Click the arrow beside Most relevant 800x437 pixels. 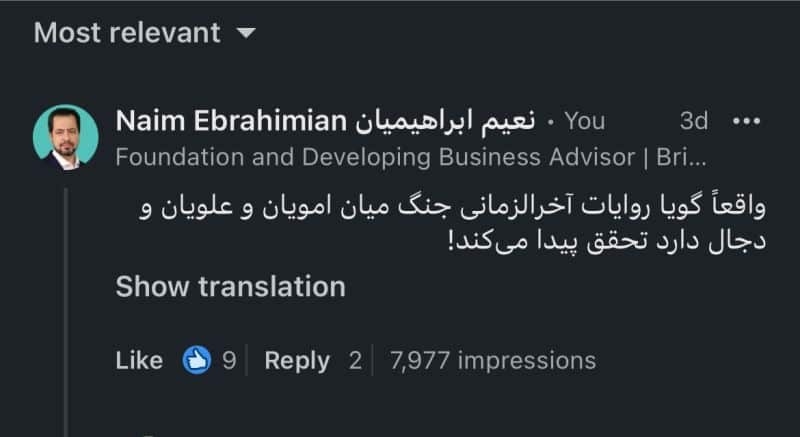point(246,34)
